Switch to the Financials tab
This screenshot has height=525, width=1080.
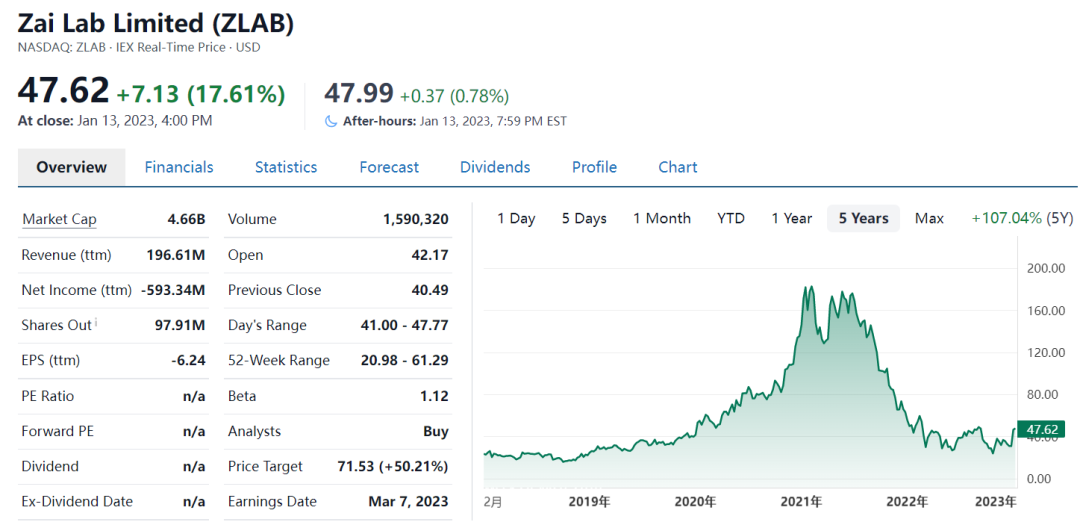point(179,167)
